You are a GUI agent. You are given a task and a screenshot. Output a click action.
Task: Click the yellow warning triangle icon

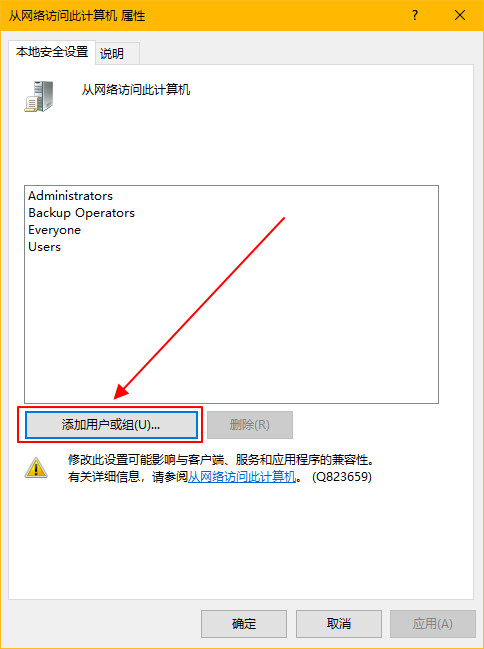click(x=36, y=468)
